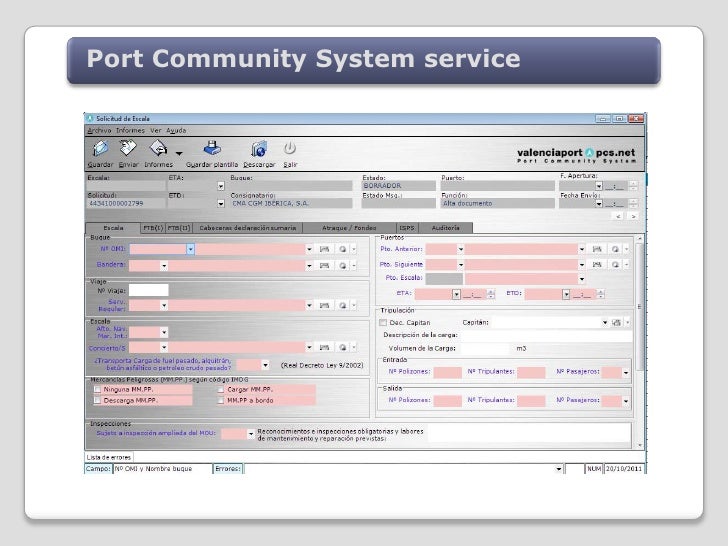Open the Lista de errores tab
This screenshot has width=728, height=546.
click(109, 457)
